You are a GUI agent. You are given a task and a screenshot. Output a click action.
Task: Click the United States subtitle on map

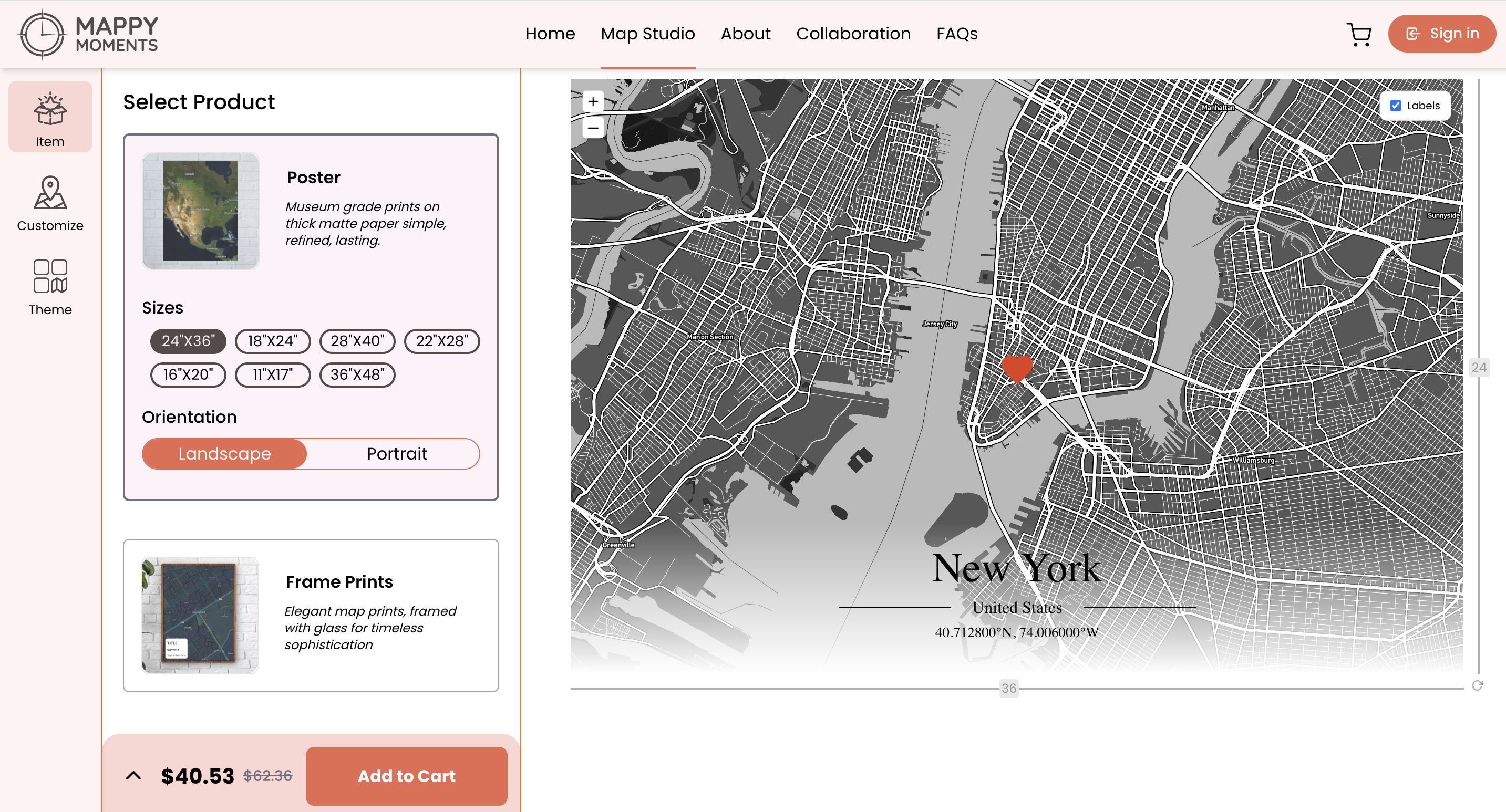(x=1017, y=608)
